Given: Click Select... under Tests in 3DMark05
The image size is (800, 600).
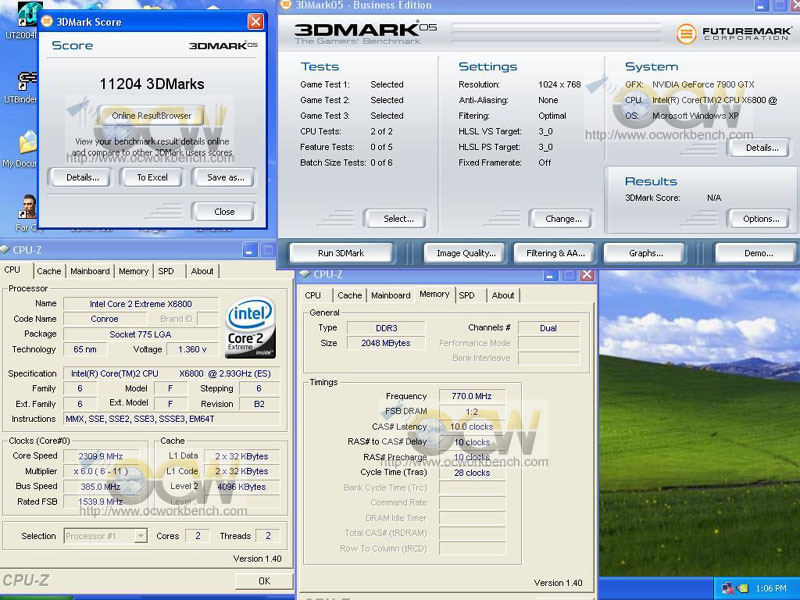Looking at the screenshot, I should click(398, 219).
